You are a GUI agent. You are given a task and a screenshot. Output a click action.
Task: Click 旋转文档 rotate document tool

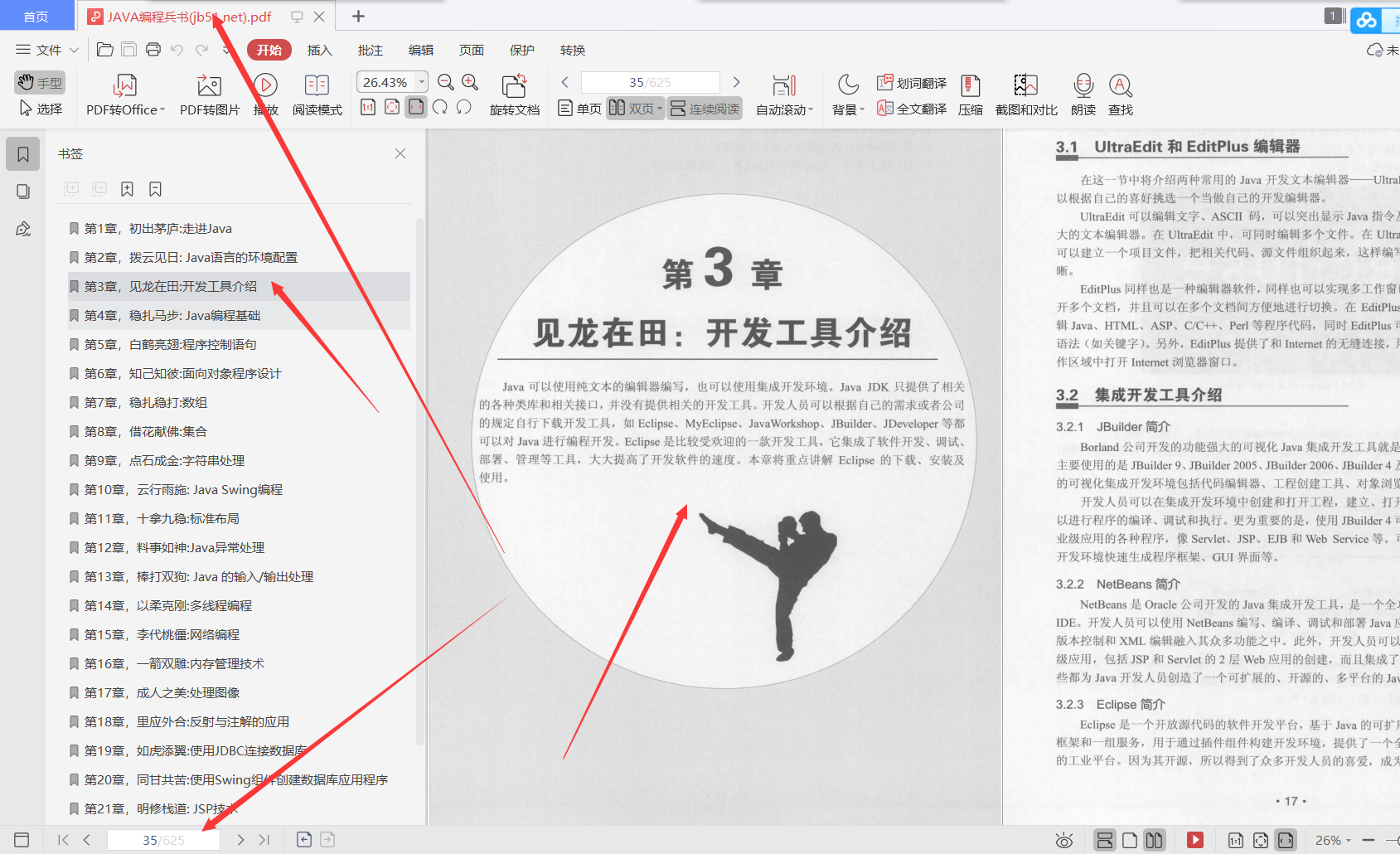click(x=515, y=95)
